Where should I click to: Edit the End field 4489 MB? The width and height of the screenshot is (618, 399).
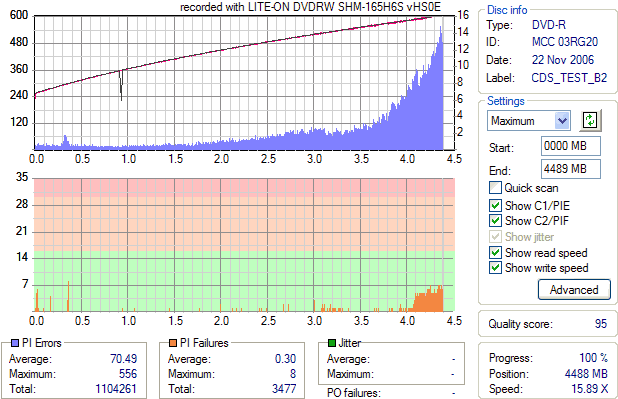(571, 169)
